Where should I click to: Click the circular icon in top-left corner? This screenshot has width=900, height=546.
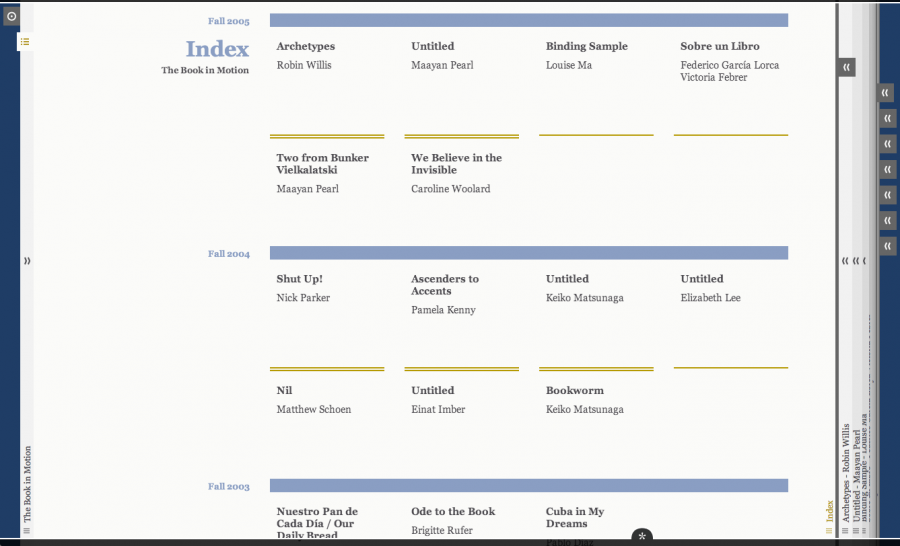[x=12, y=16]
